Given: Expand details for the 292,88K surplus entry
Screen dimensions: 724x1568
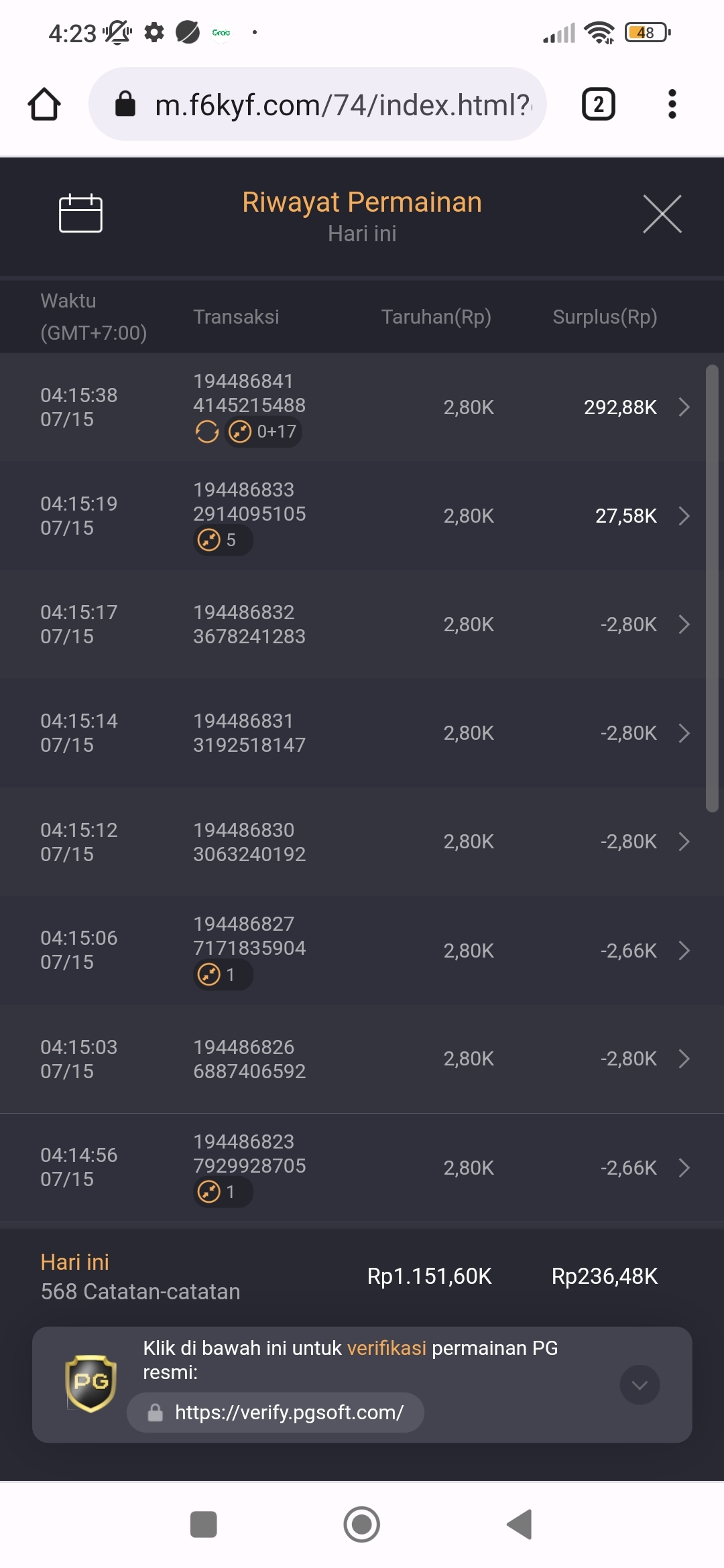Looking at the screenshot, I should (x=684, y=407).
